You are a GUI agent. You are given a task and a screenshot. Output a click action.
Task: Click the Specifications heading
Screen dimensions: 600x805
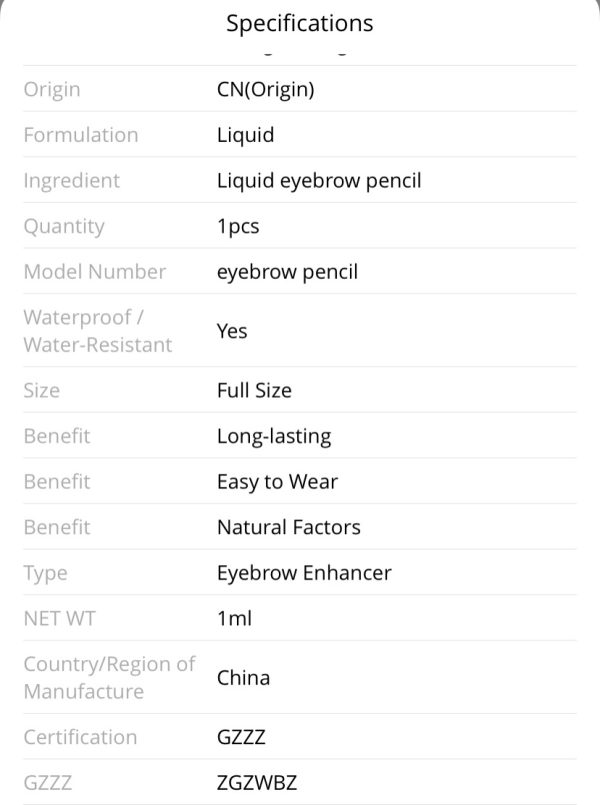300,24
